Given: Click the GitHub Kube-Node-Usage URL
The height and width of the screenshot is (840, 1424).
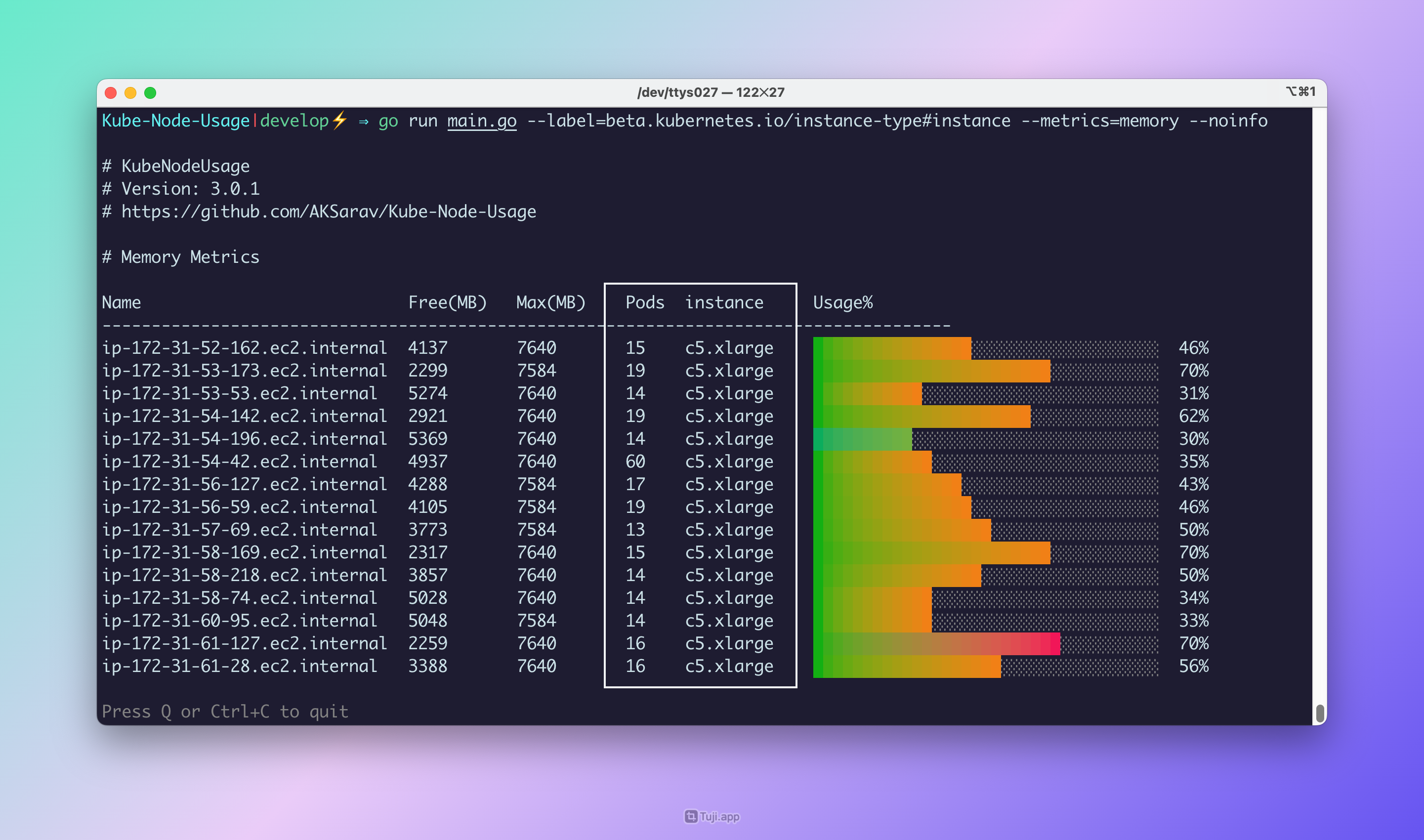Looking at the screenshot, I should pyautogui.click(x=328, y=211).
